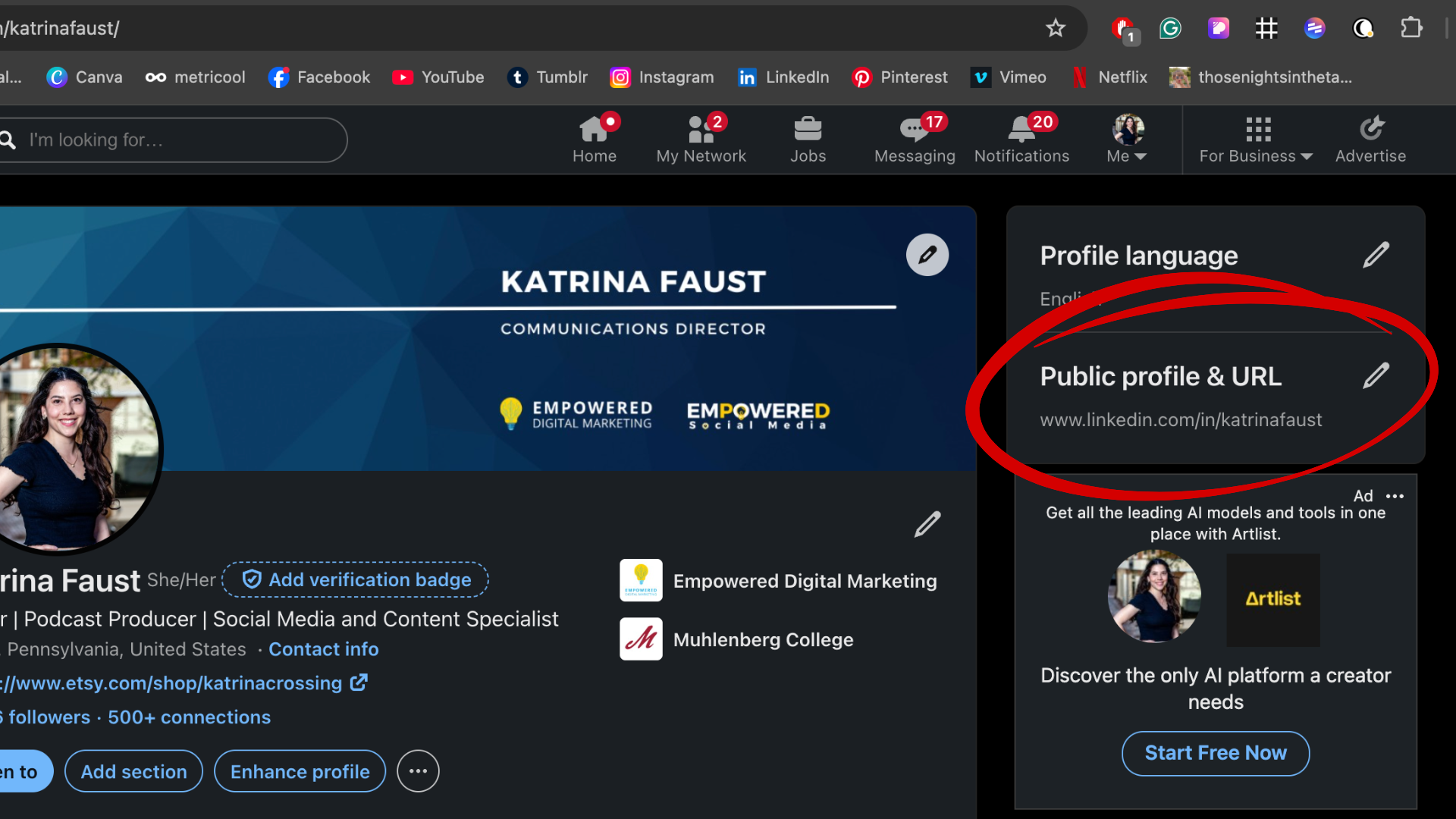Expand the For Business dropdown
The width and height of the screenshot is (1456, 819).
tap(1255, 139)
